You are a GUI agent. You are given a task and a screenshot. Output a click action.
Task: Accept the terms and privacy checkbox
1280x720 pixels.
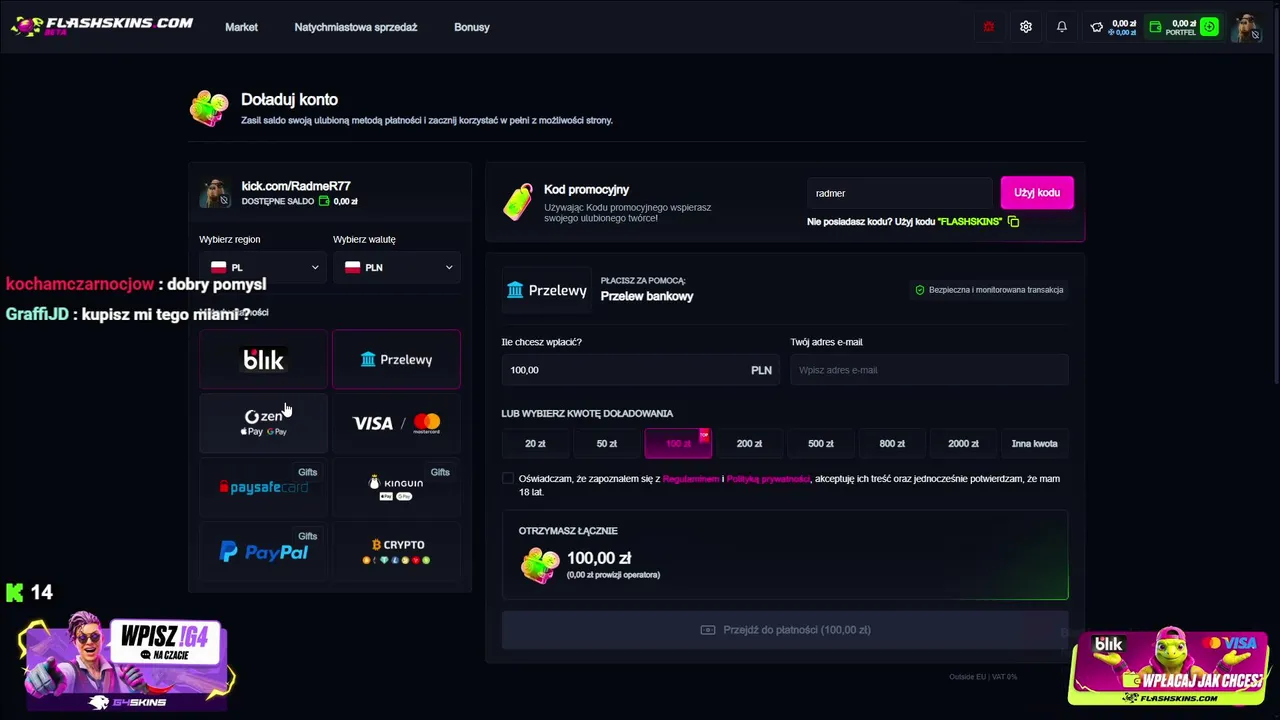(508, 479)
